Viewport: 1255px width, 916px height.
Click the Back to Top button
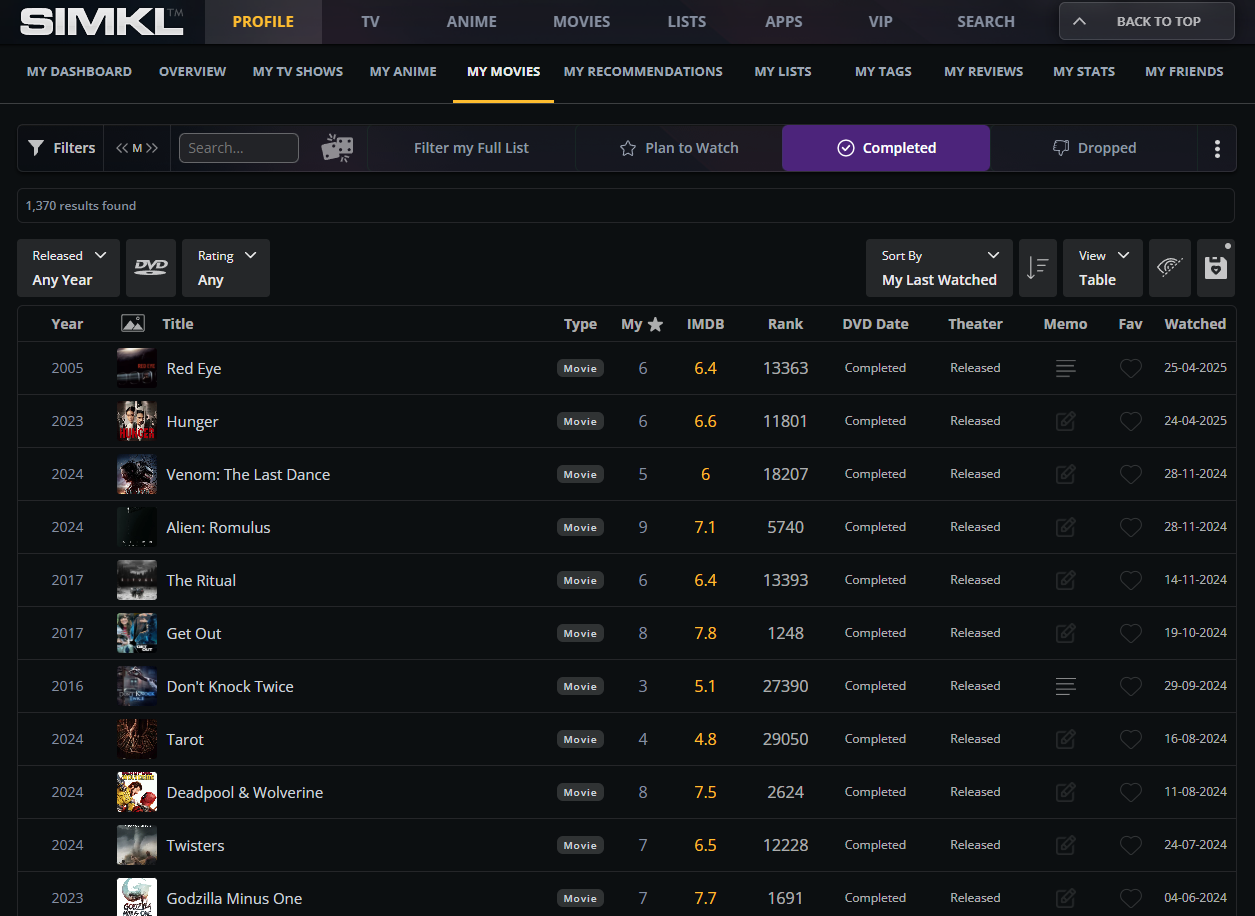1146,21
